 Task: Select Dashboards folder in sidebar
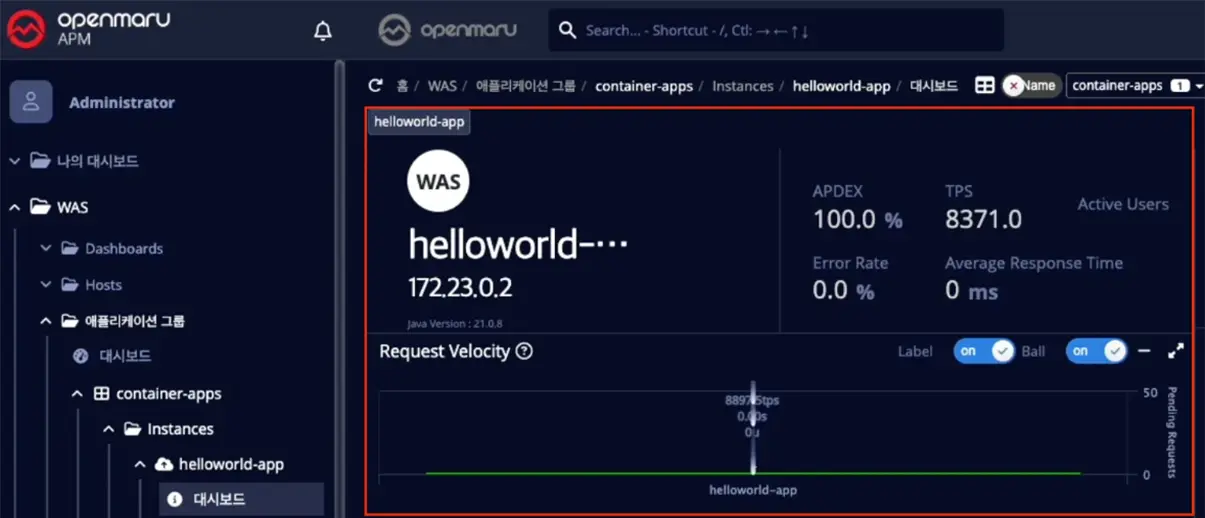pos(112,248)
